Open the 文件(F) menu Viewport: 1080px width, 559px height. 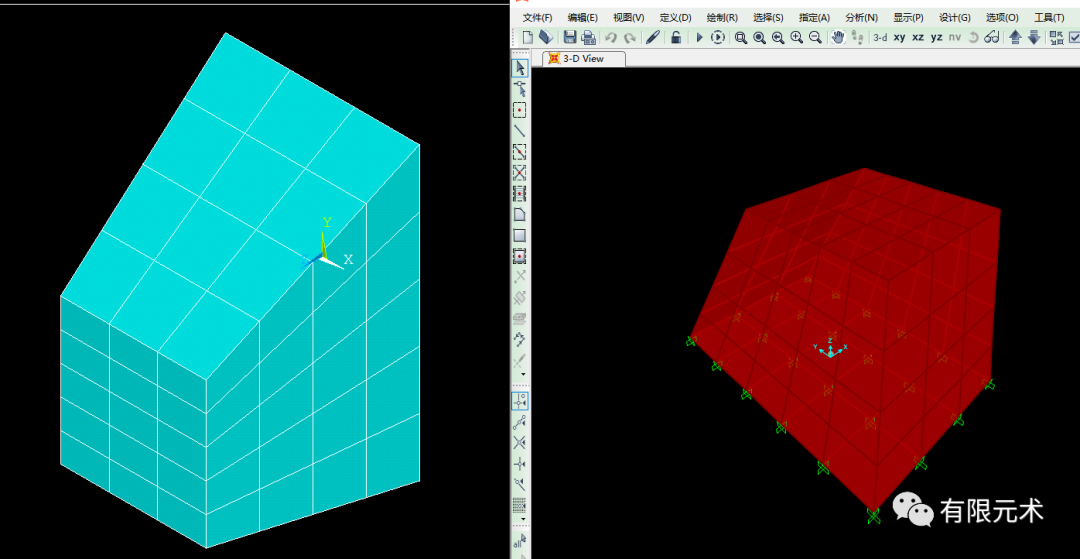pos(537,17)
